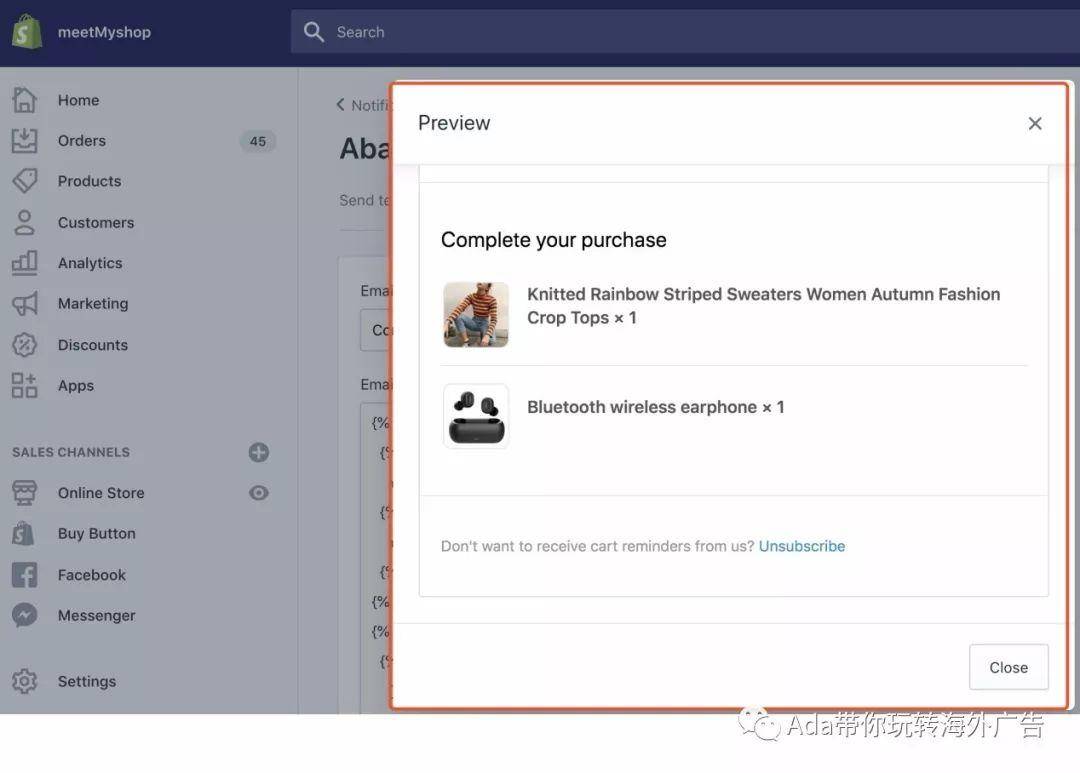Click the Orders count badge 45

click(x=258, y=141)
